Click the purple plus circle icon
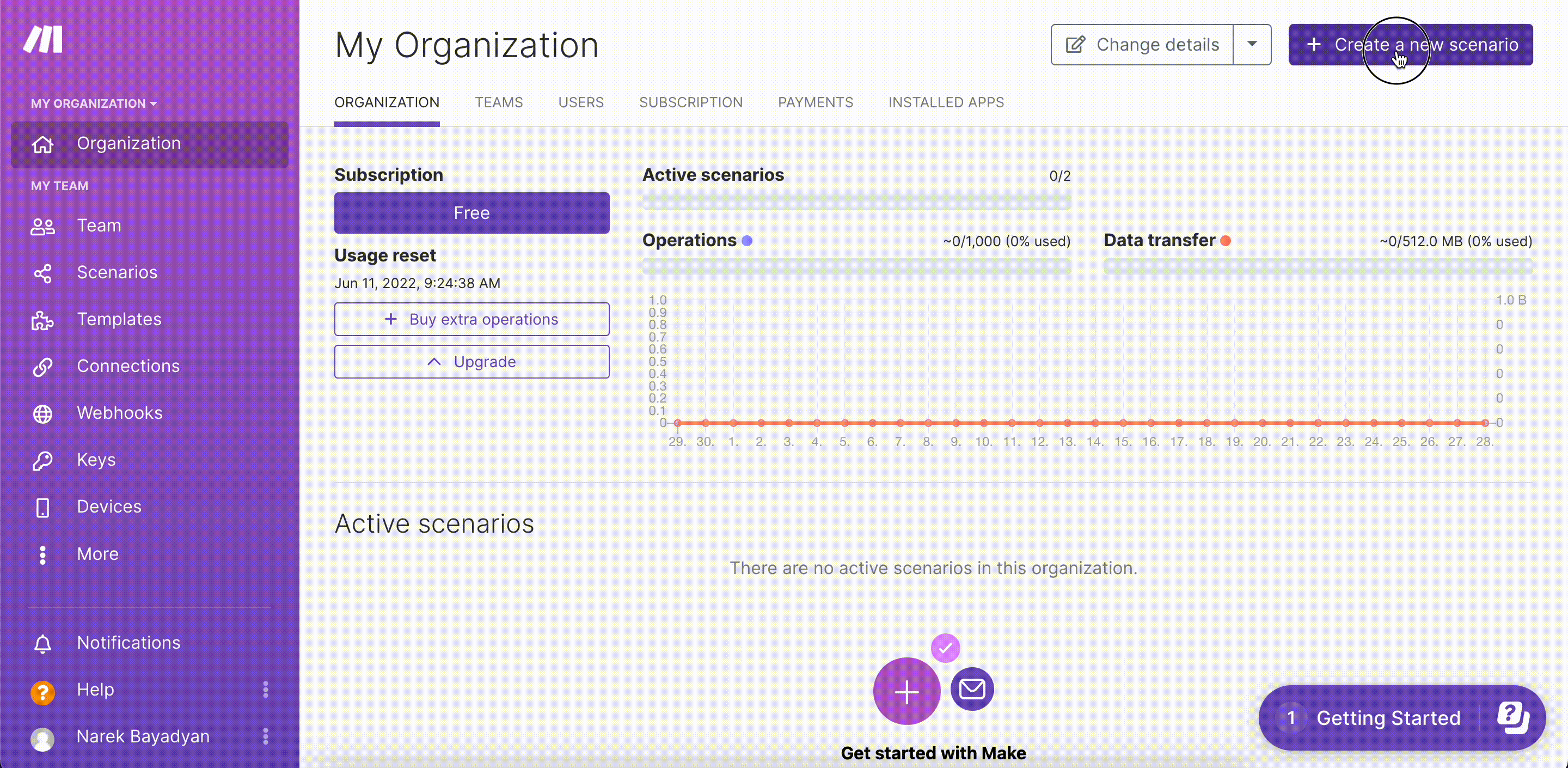The width and height of the screenshot is (1568, 768). coord(906,691)
